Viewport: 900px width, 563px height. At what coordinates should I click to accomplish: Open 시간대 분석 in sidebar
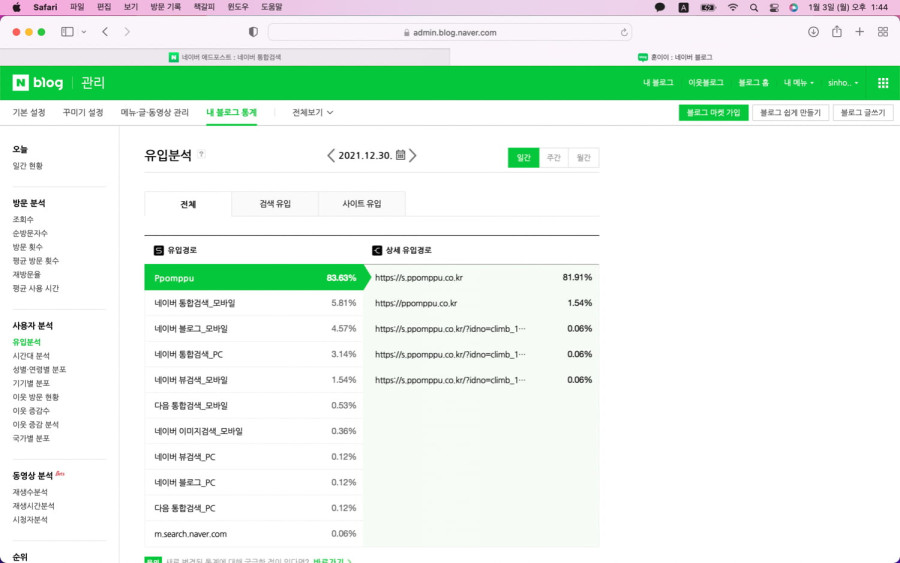(31, 356)
